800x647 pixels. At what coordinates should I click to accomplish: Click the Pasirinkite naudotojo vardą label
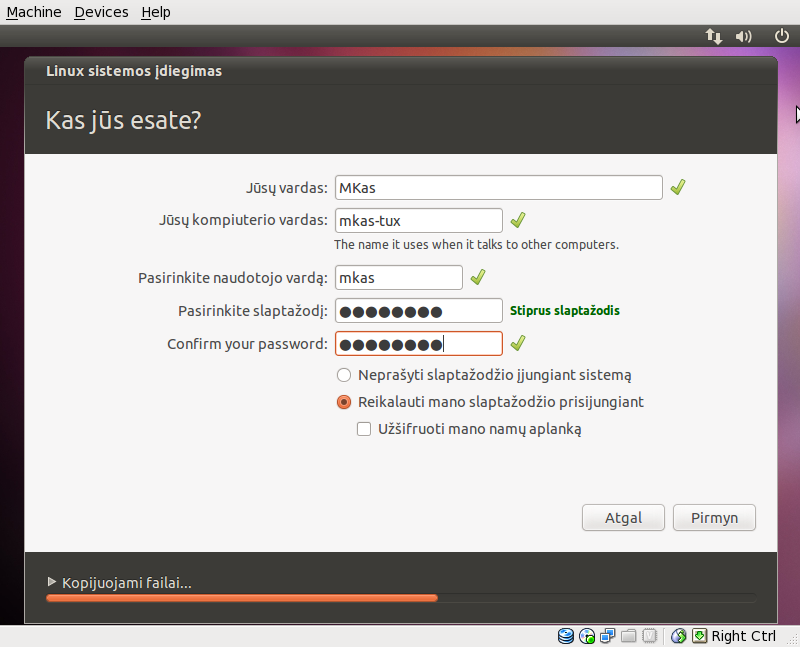coord(233,278)
